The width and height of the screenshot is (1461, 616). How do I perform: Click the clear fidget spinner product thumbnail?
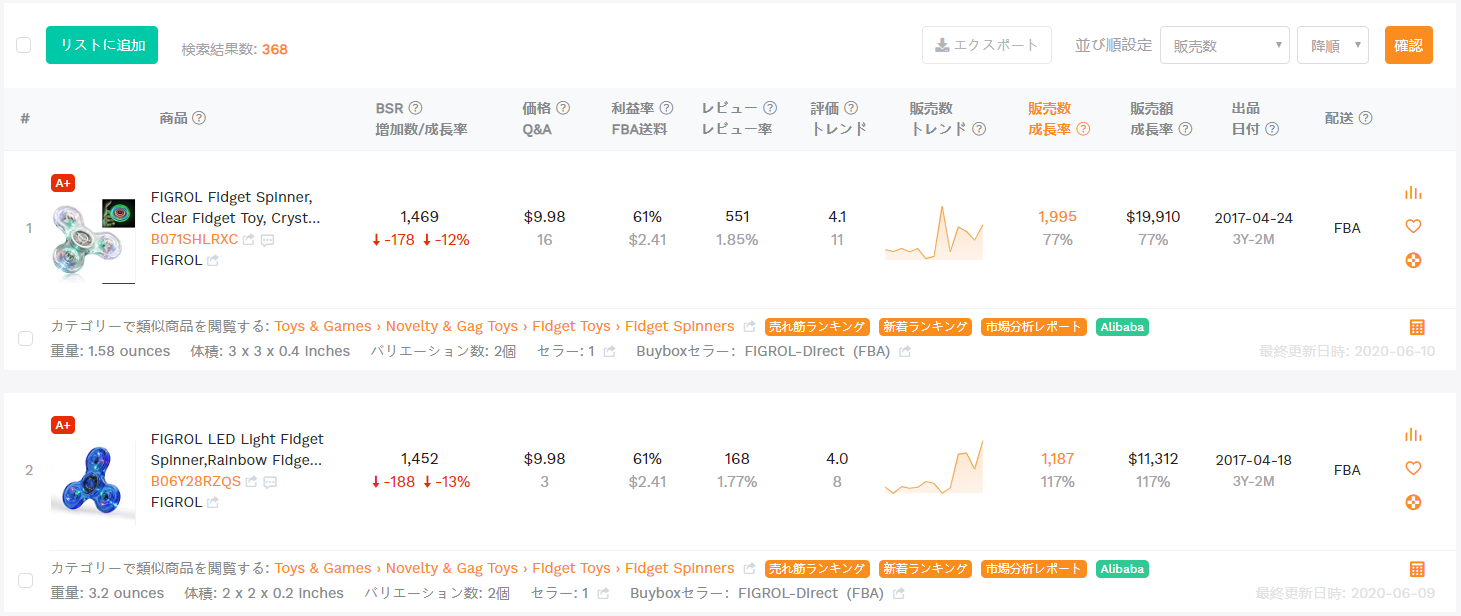93,240
